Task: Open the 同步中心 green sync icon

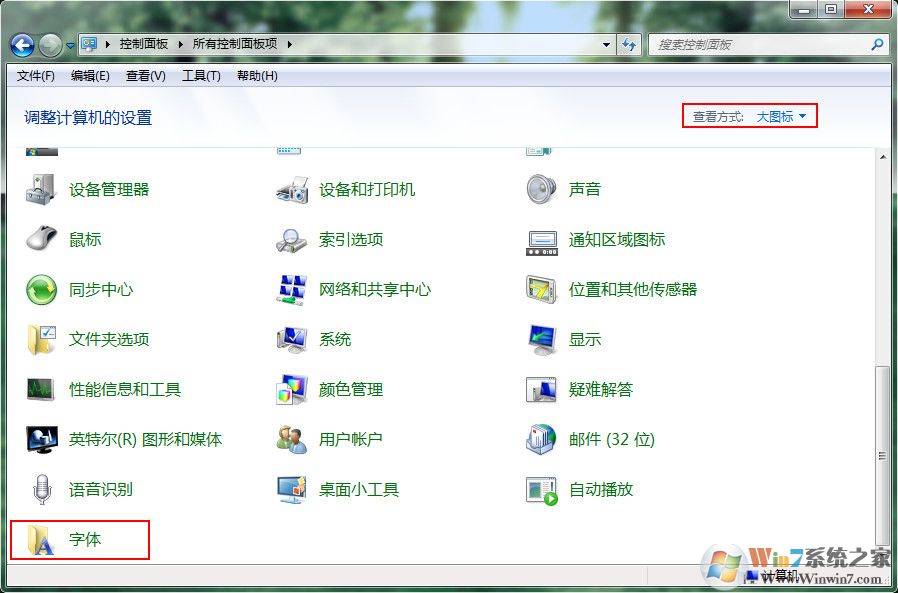Action: (41, 289)
